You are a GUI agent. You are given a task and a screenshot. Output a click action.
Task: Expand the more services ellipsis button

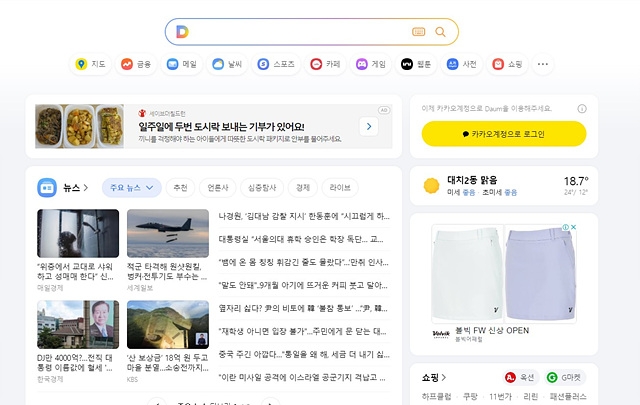click(543, 64)
